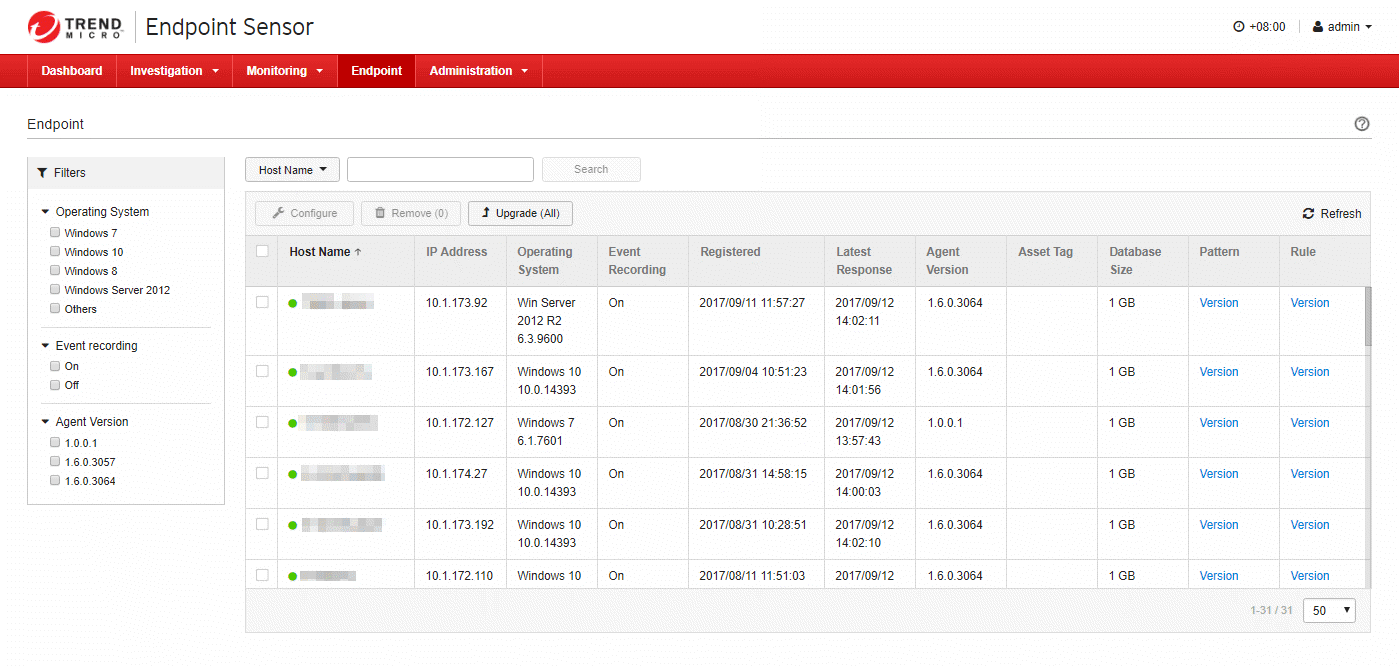Viewport: 1399px width, 666px height.
Task: Select the 1.6.0.3064 agent version checkbox
Action: tap(55, 481)
